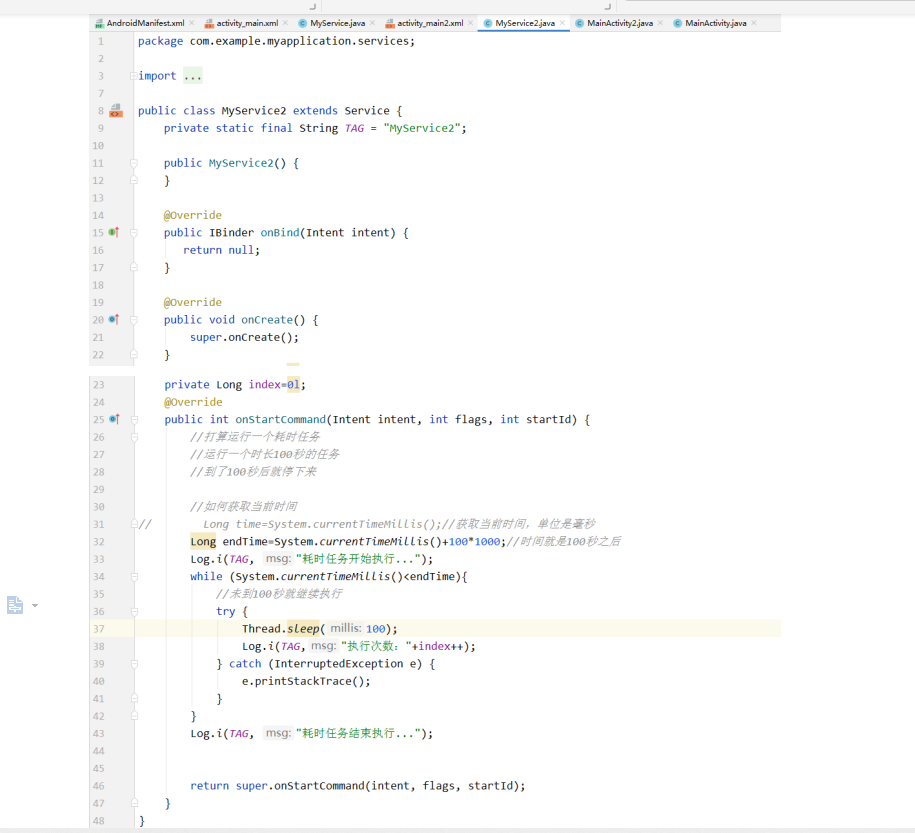Click the onCreate method name on line 20
The width and height of the screenshot is (915, 833).
[x=267, y=320]
